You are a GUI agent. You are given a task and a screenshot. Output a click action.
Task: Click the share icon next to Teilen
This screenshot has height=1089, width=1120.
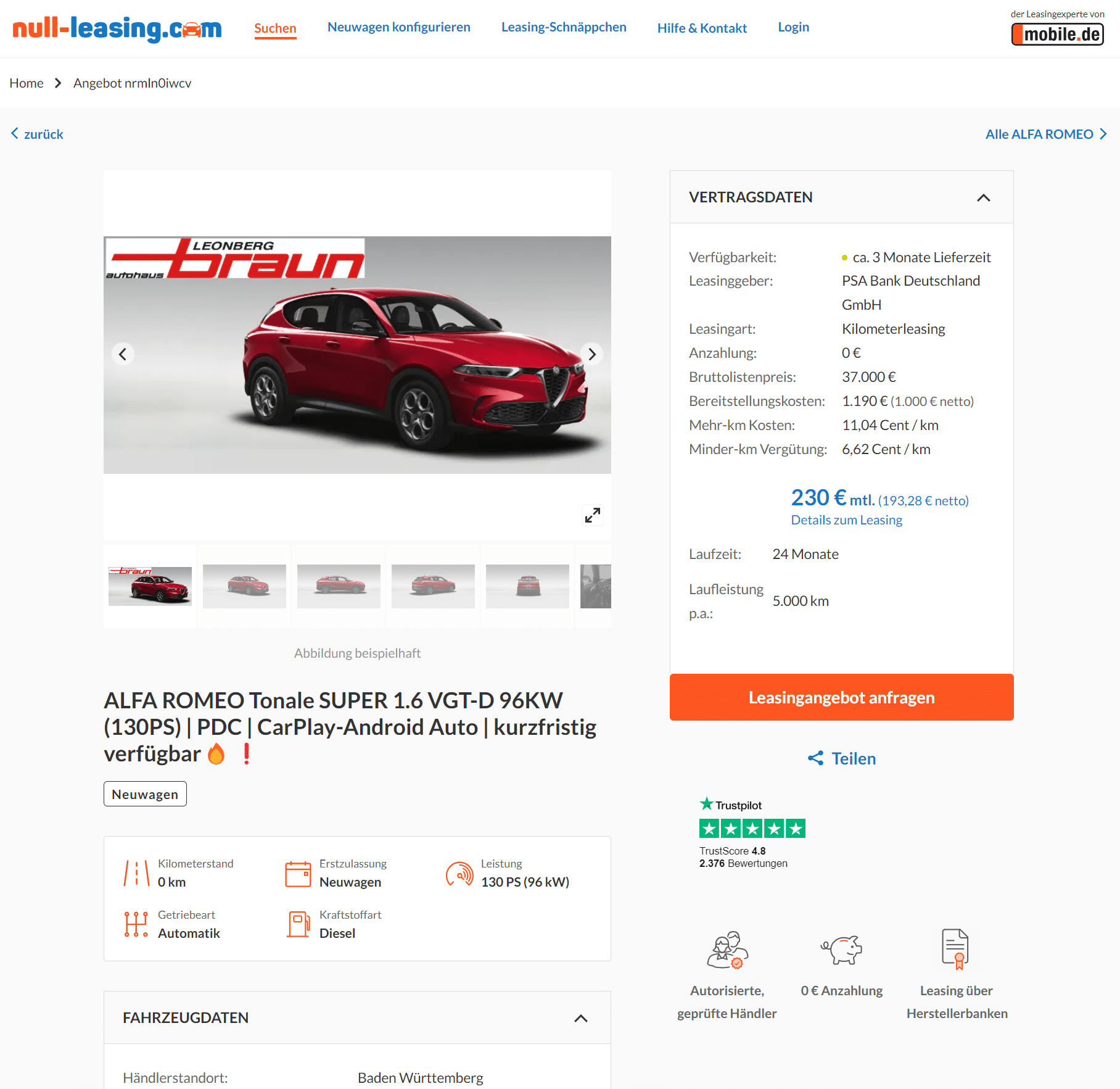pos(816,758)
